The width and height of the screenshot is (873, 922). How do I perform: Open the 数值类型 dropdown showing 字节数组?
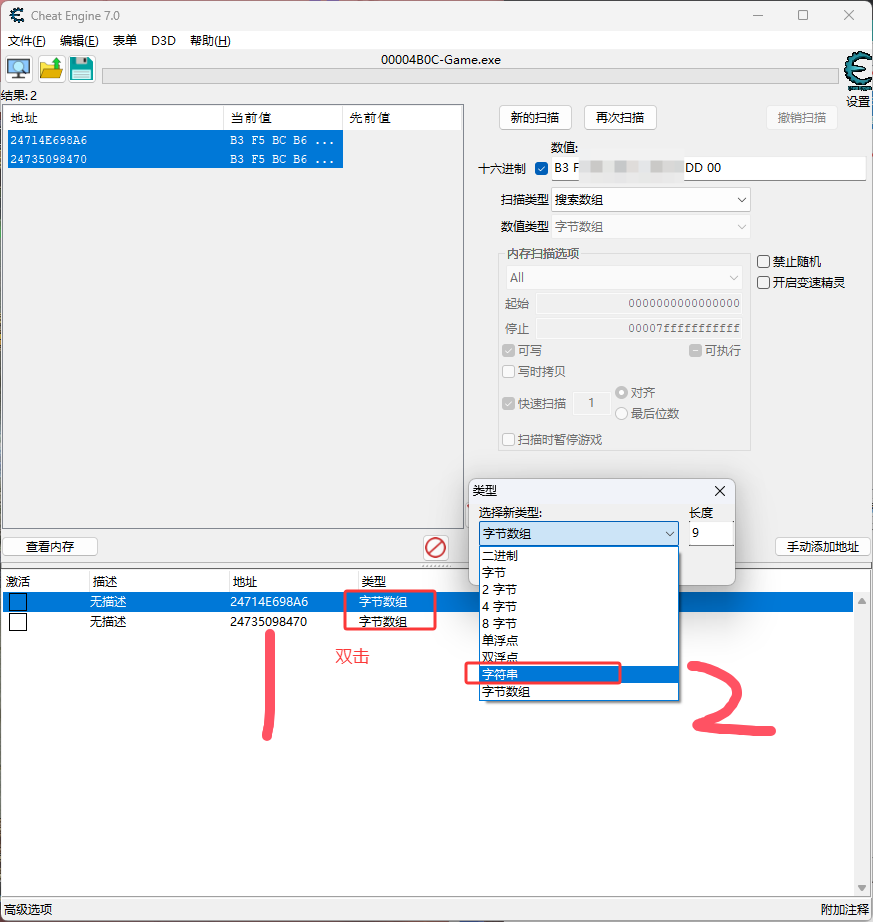[x=650, y=227]
